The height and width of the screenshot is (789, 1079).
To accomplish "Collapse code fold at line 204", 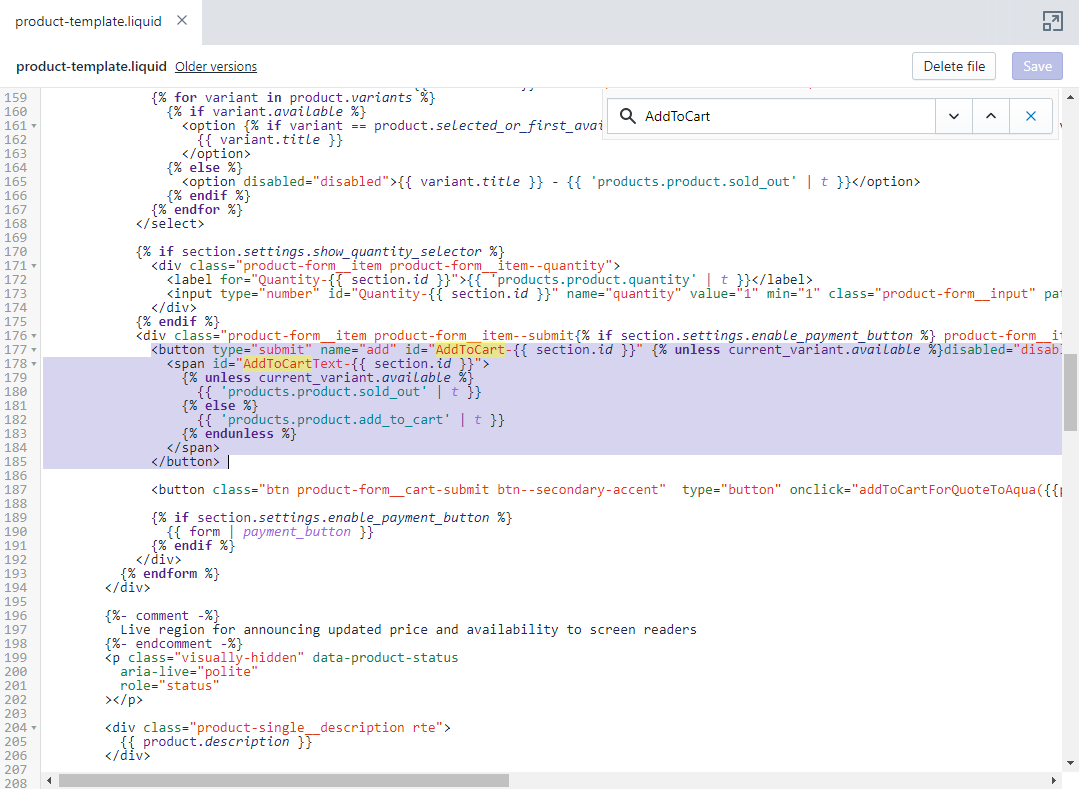I will pyautogui.click(x=34, y=728).
